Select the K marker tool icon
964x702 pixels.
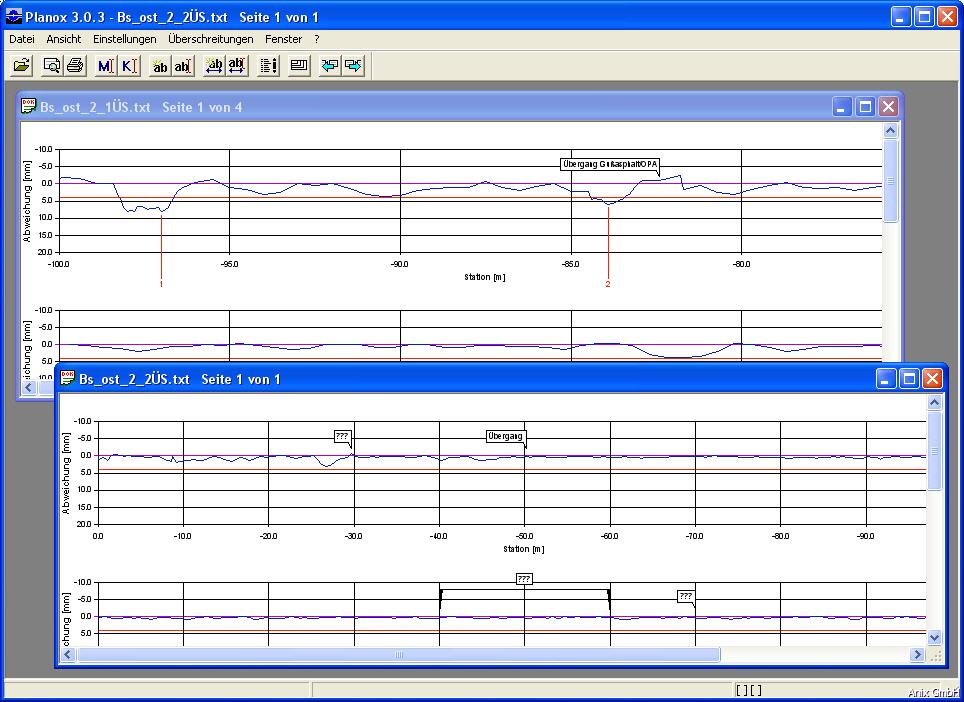pos(128,66)
